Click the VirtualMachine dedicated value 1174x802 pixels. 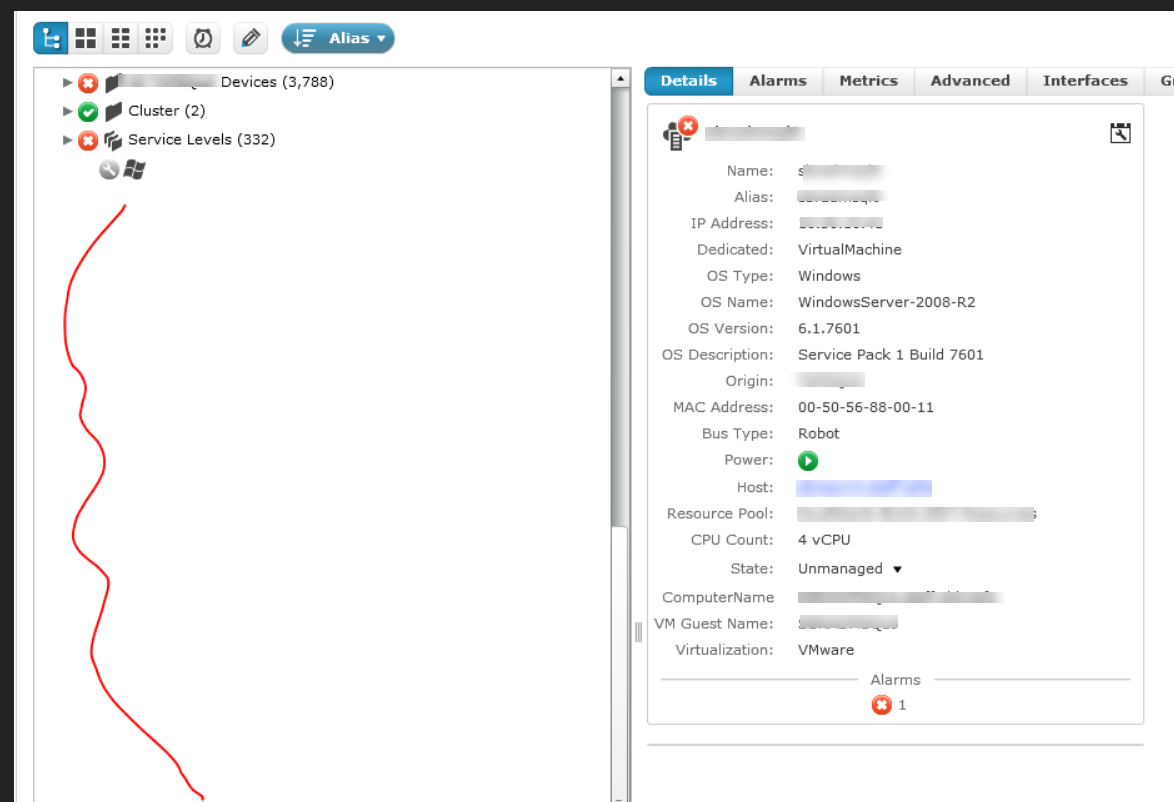pos(849,249)
